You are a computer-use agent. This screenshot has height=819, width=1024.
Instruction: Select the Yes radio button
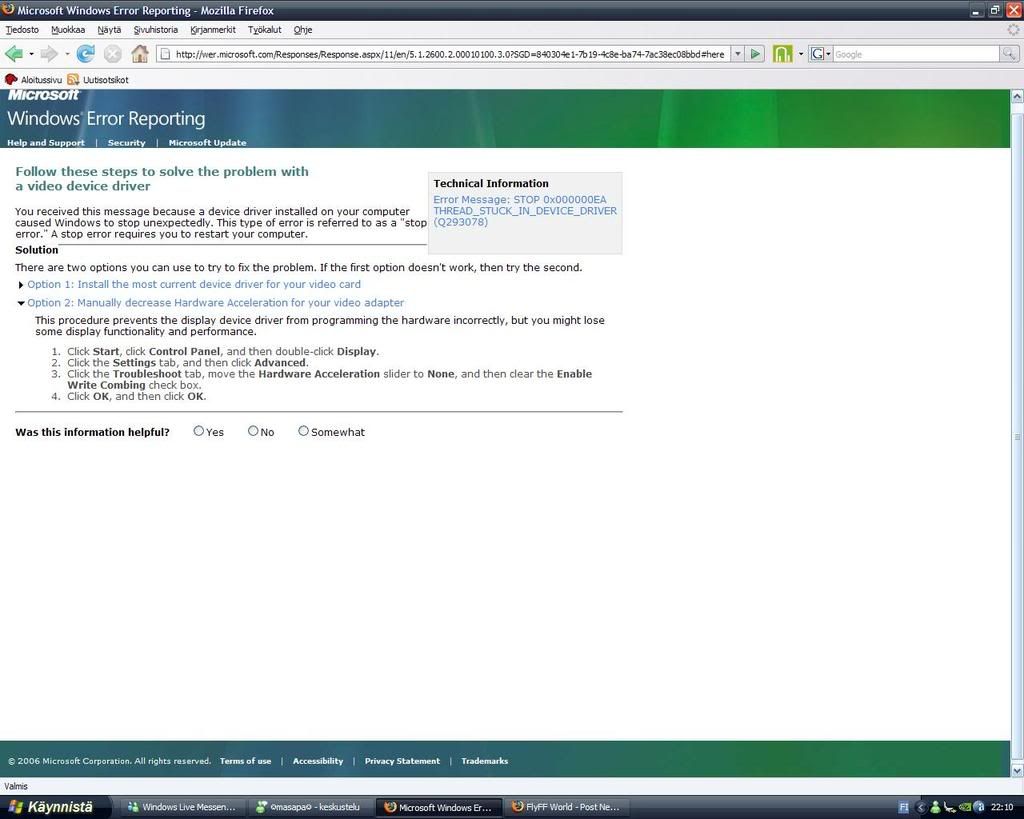pos(199,431)
